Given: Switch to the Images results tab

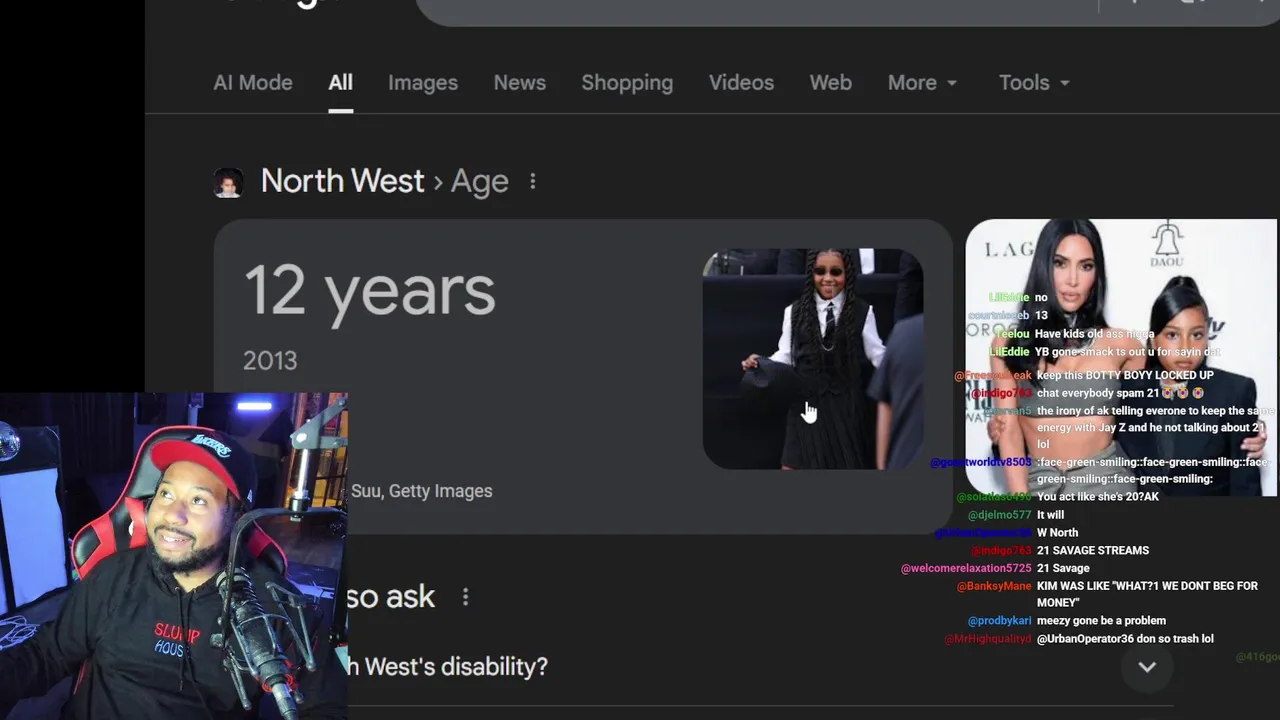Looking at the screenshot, I should coord(422,83).
